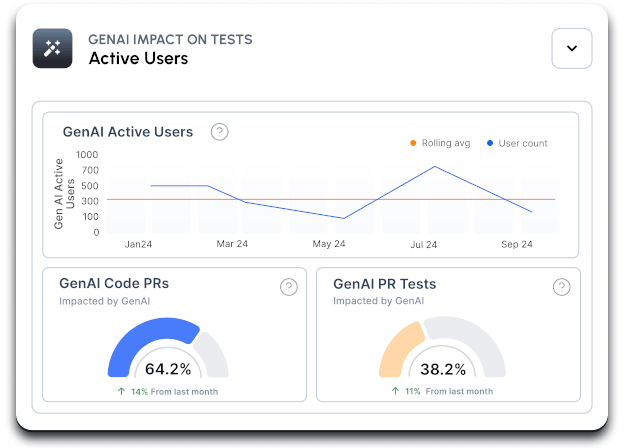The height and width of the screenshot is (448, 624).
Task: Click the GenAI PR Tests title
Action: tap(384, 283)
